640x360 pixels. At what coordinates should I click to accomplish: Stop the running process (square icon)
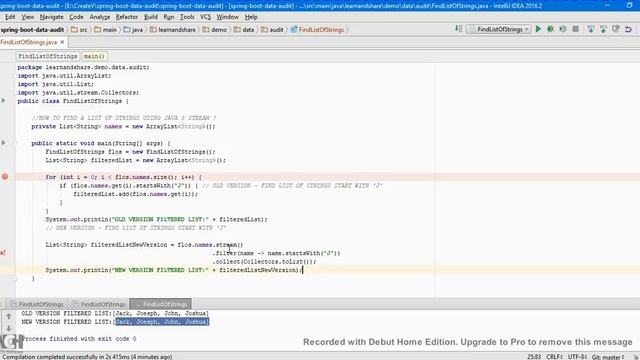point(576,29)
